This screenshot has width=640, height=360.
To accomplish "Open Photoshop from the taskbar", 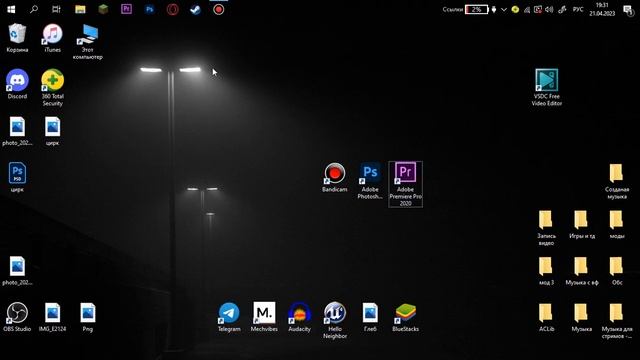I will point(149,9).
